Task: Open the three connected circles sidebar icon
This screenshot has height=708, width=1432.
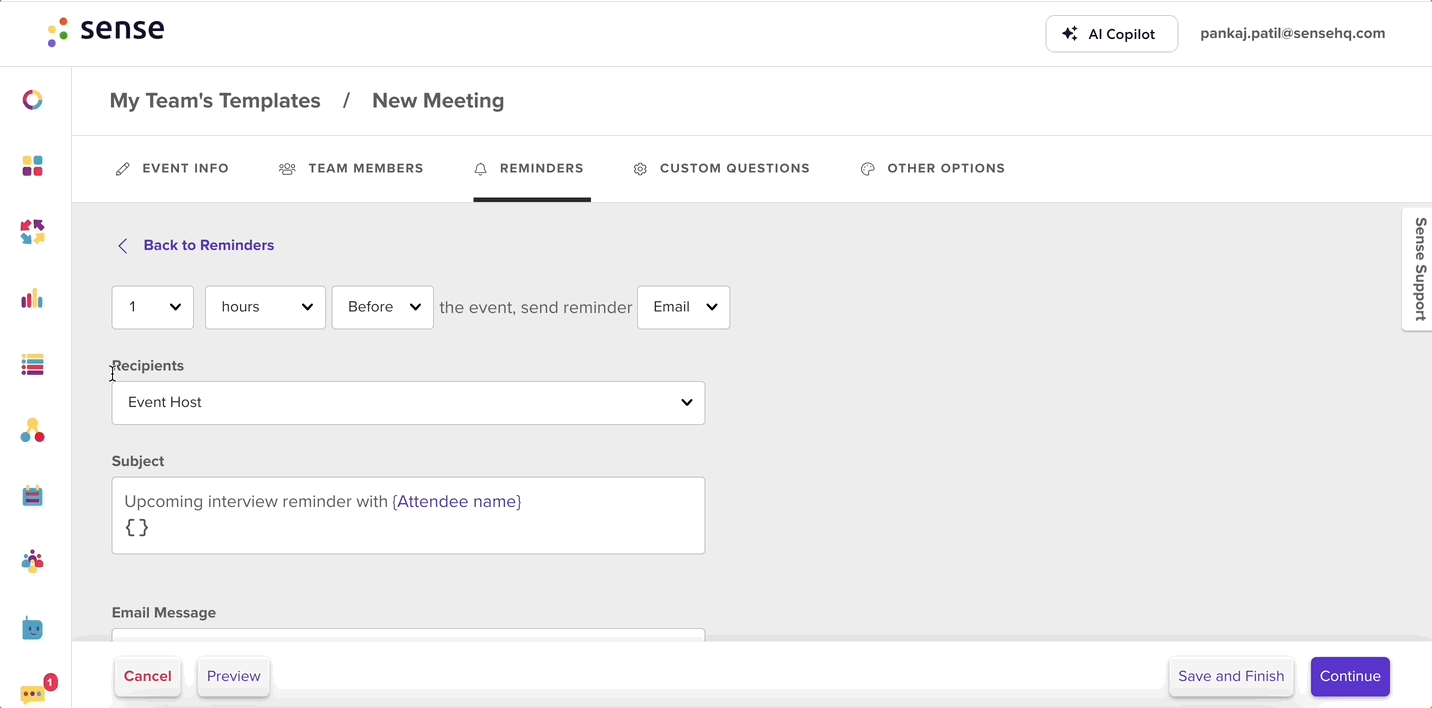Action: (32, 431)
